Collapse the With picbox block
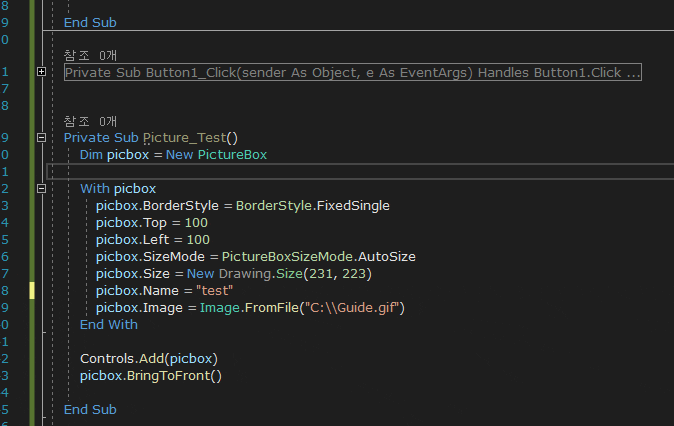This screenshot has width=674, height=426. (x=41, y=188)
